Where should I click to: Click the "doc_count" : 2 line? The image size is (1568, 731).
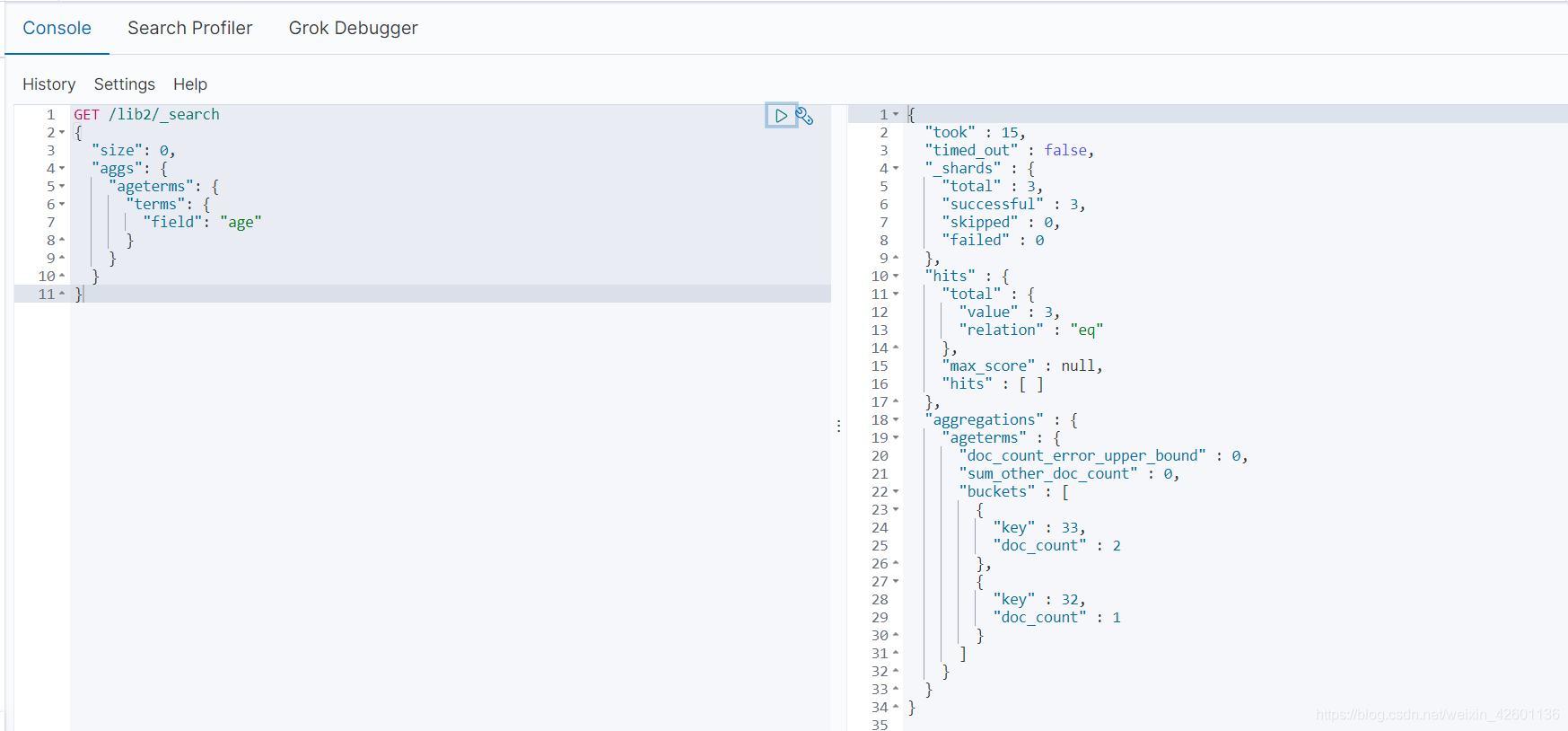tap(1056, 545)
